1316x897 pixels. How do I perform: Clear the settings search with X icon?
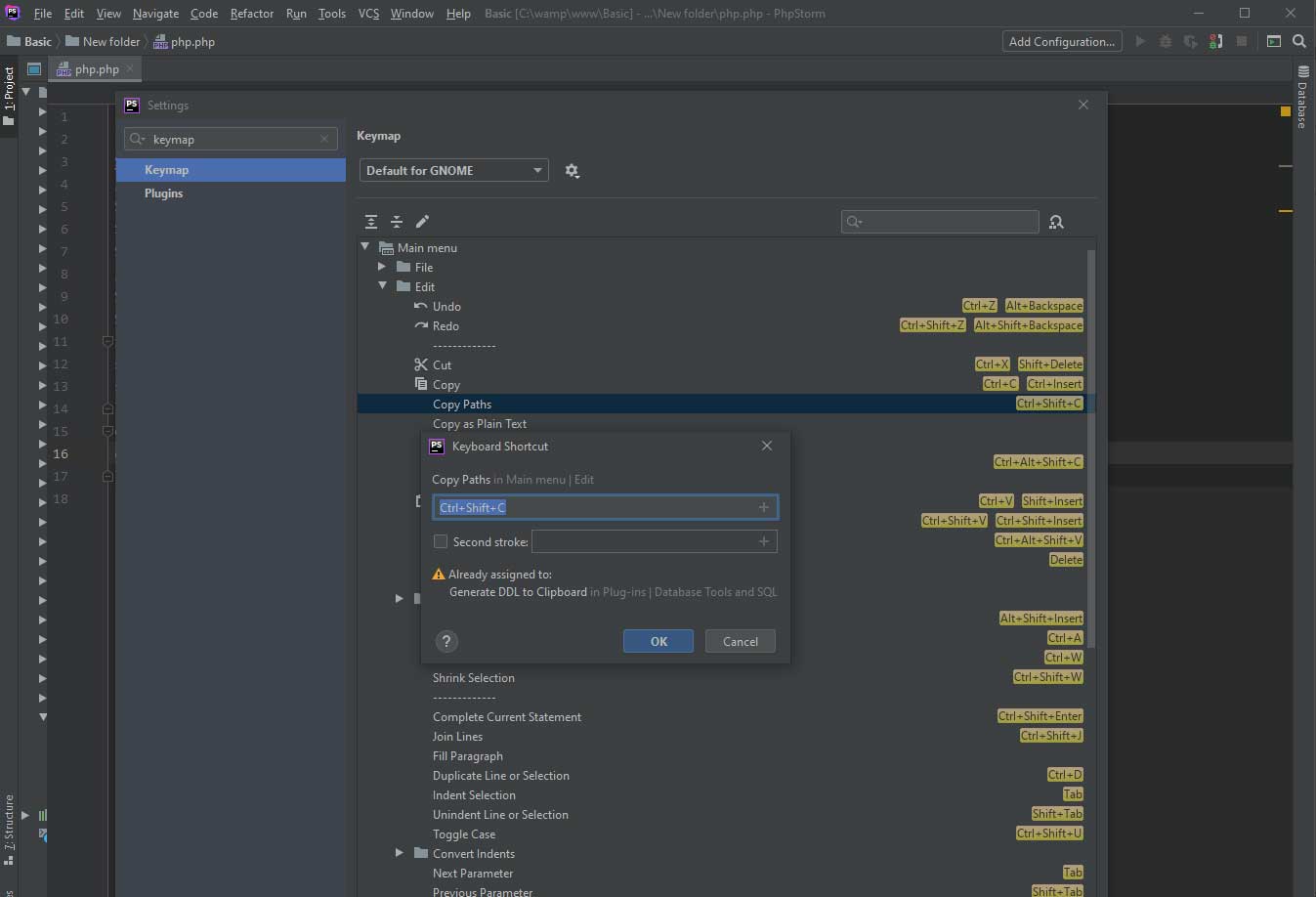point(324,139)
